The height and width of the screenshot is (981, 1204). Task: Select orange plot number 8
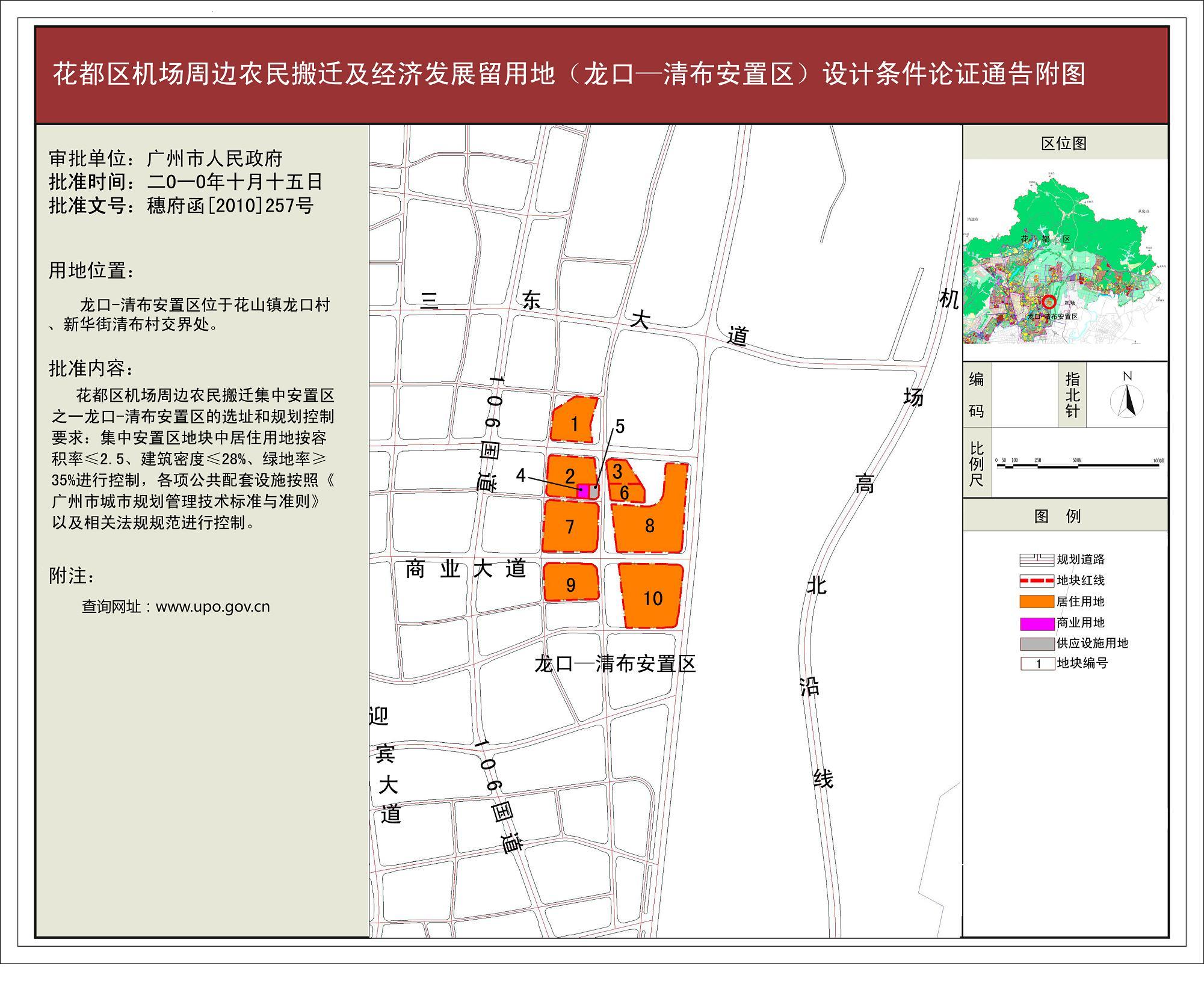[649, 526]
